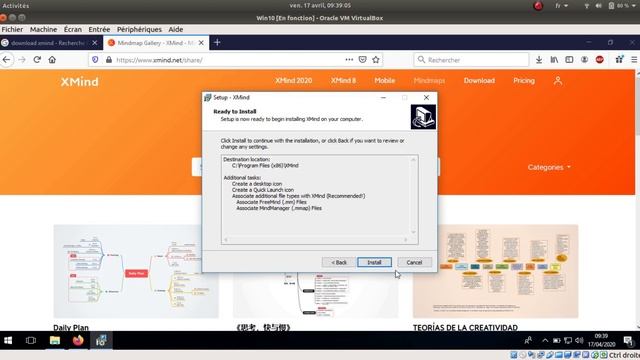The height and width of the screenshot is (360, 640).
Task: Click the Ubuntu top bar clock
Action: tap(320, 6)
